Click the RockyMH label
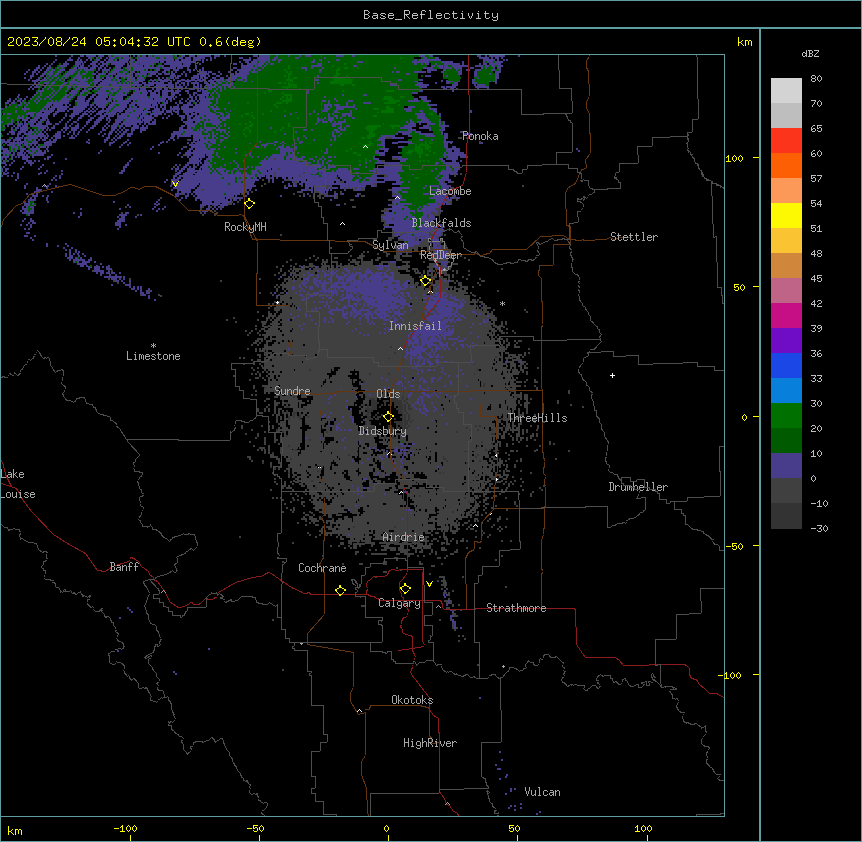This screenshot has width=862, height=842. pos(245,227)
